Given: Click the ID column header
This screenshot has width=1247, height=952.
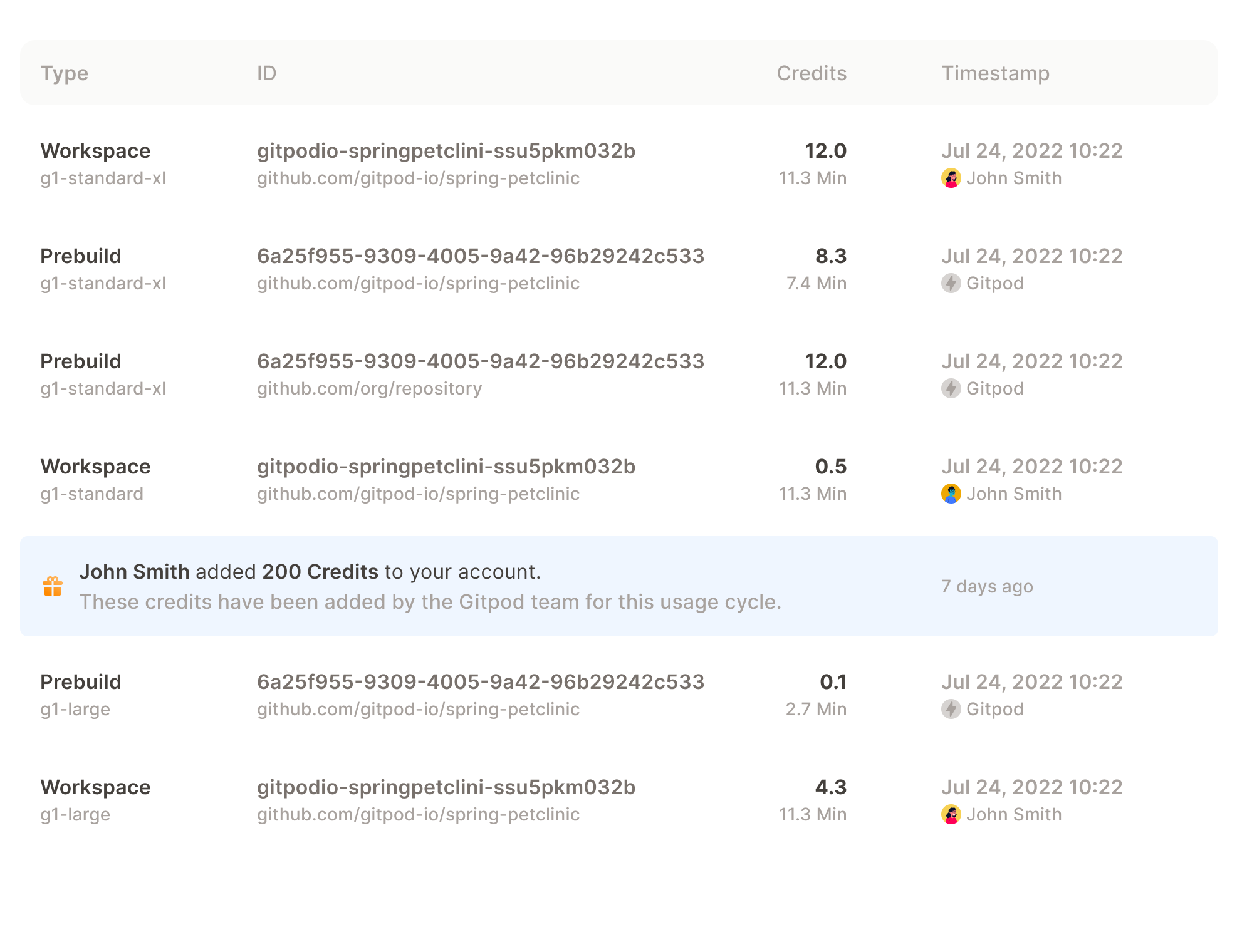Looking at the screenshot, I should [x=267, y=73].
